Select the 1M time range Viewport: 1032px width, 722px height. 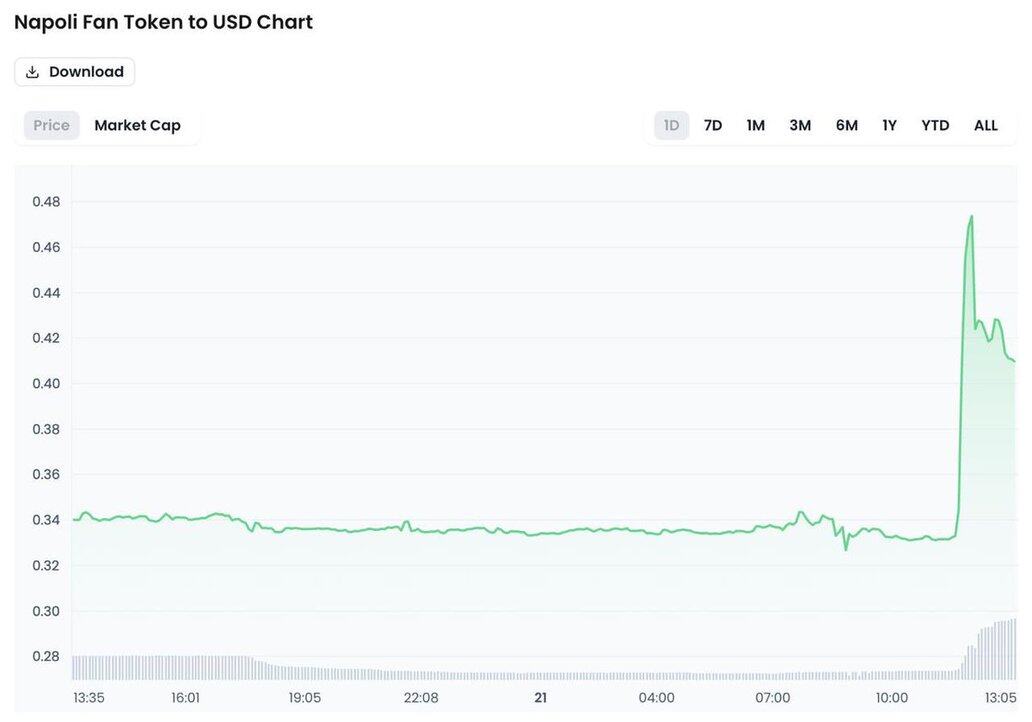(755, 125)
